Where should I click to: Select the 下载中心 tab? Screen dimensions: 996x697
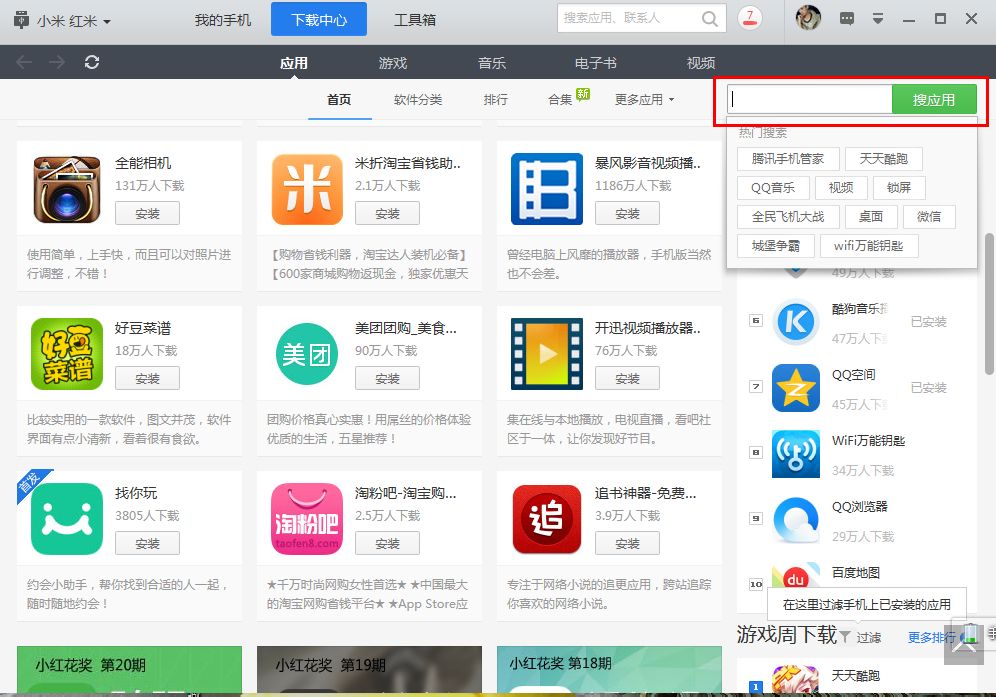[319, 20]
